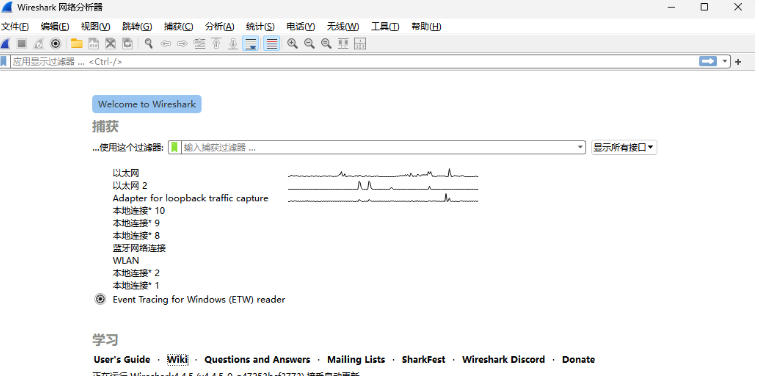Expand the display filter history dropdown

click(725, 61)
